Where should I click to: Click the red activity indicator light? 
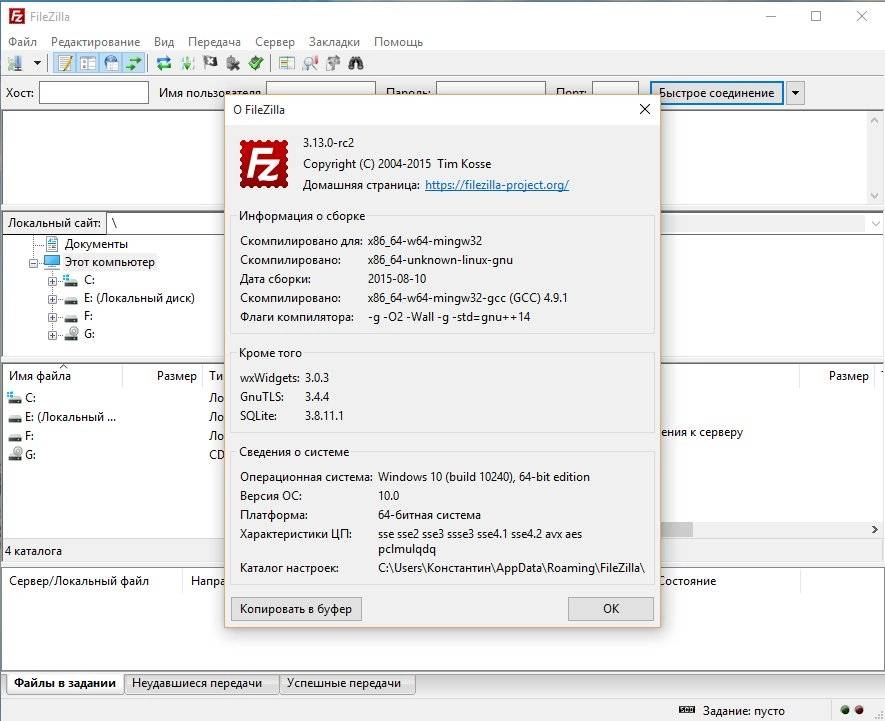tap(859, 710)
